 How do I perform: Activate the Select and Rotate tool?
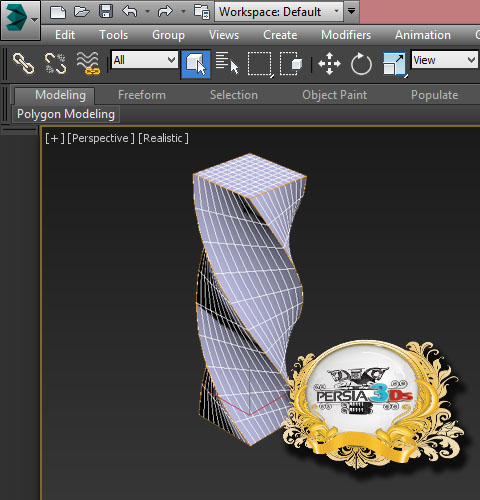pos(361,64)
